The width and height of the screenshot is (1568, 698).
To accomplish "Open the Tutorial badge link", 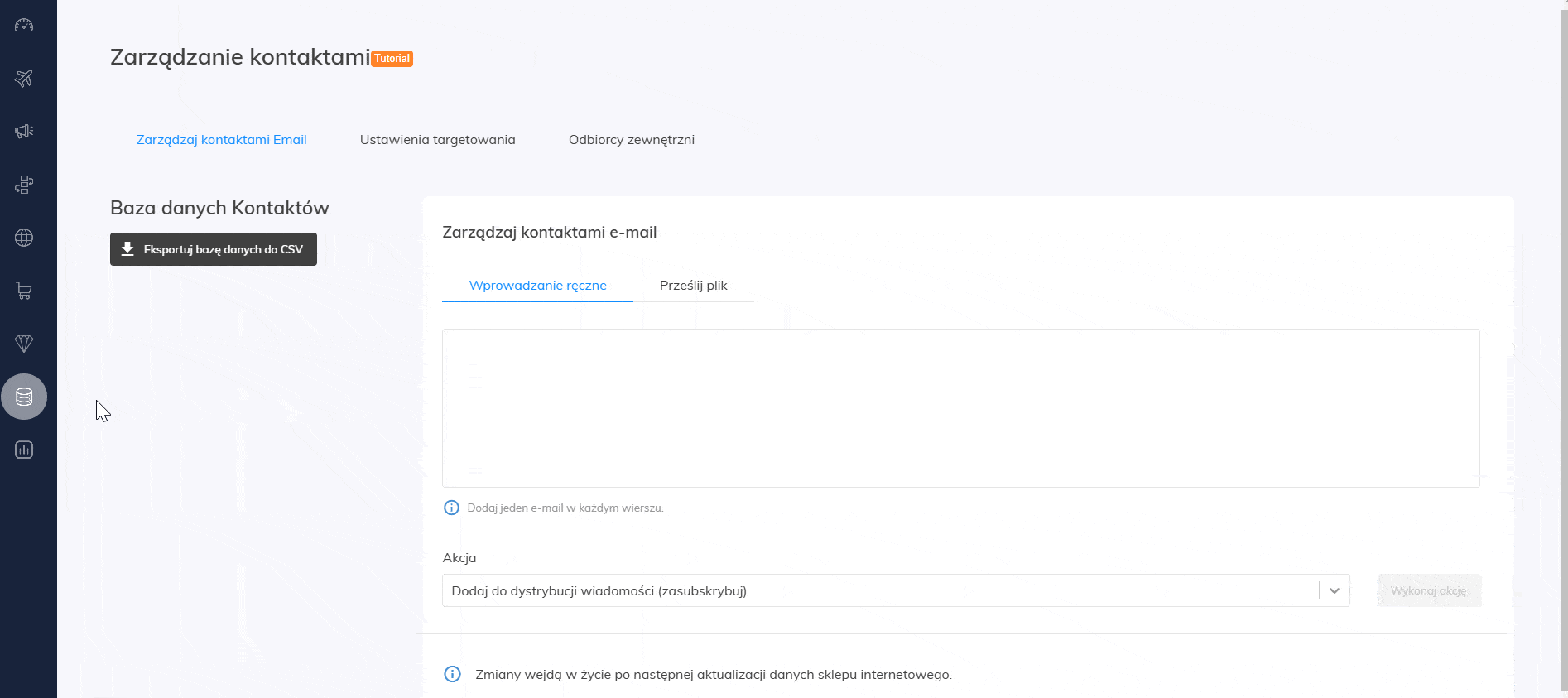I will click(392, 59).
